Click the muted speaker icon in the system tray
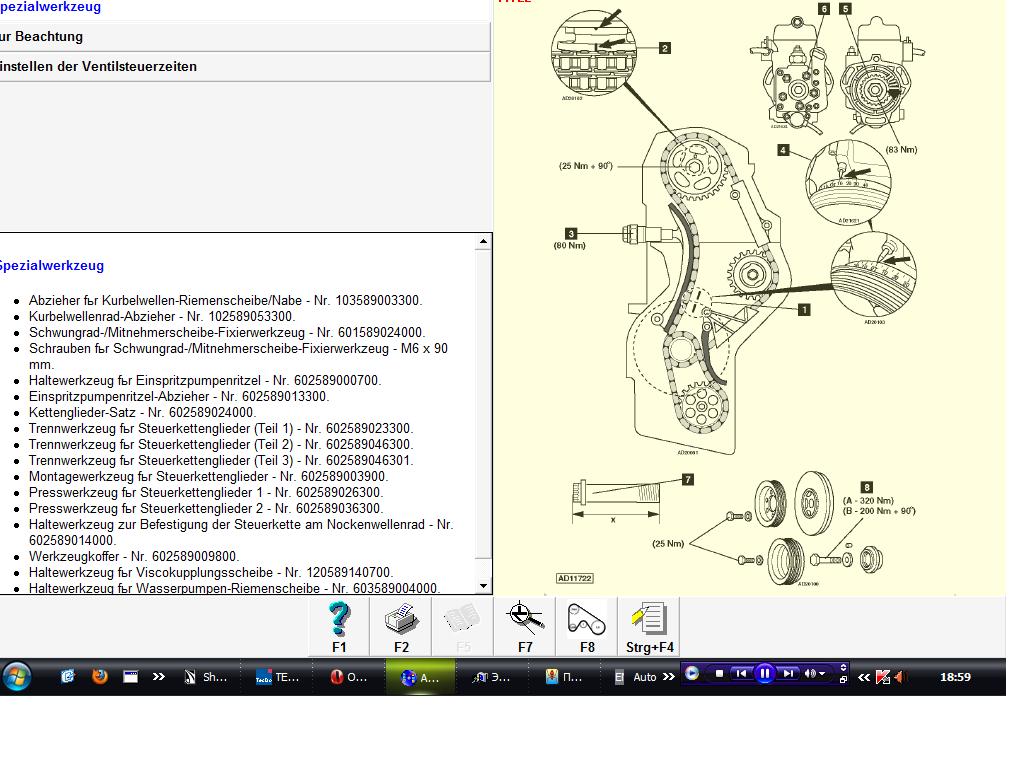 [900, 677]
